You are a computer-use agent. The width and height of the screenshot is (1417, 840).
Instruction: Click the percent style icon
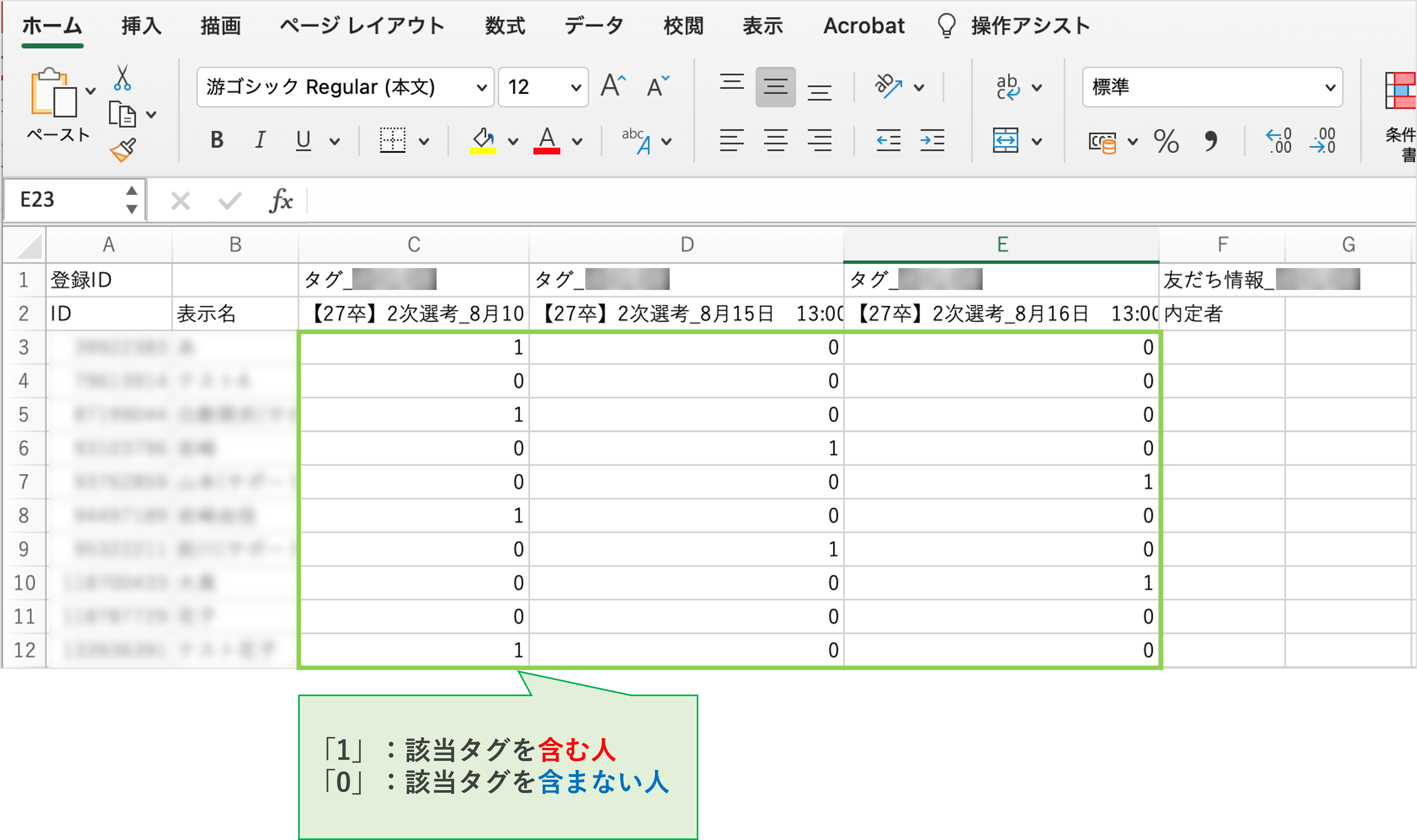[x=1166, y=141]
